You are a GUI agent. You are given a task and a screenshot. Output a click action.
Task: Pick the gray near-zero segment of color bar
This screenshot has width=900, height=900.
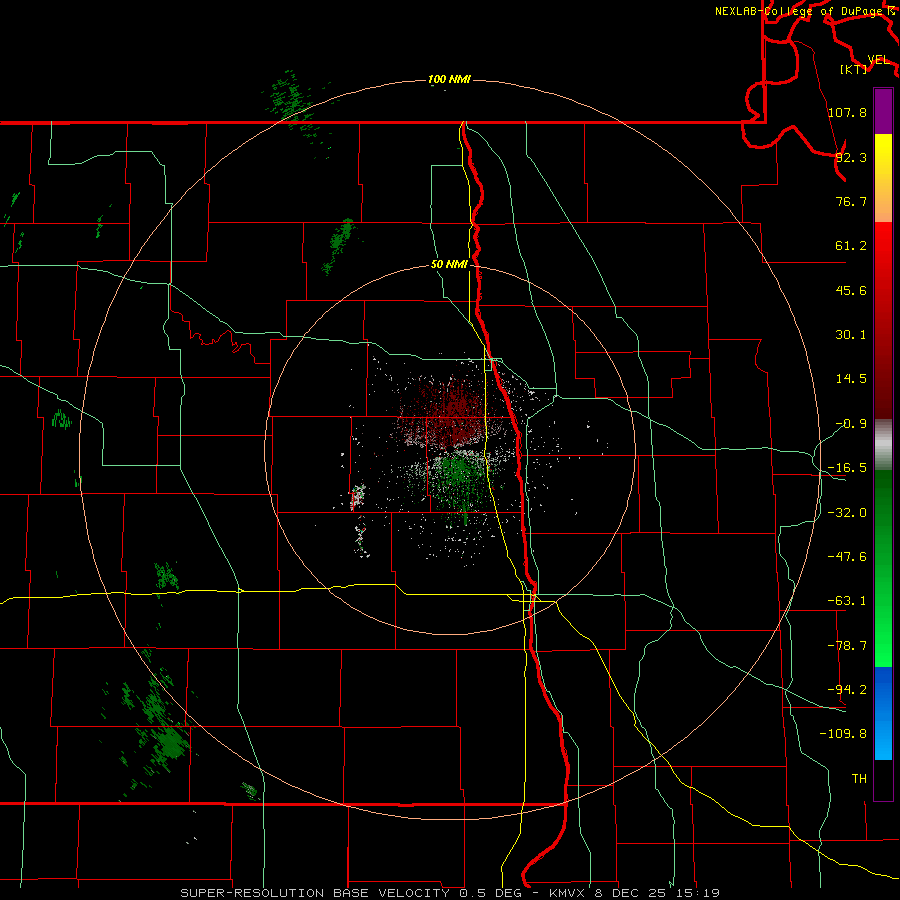click(883, 444)
